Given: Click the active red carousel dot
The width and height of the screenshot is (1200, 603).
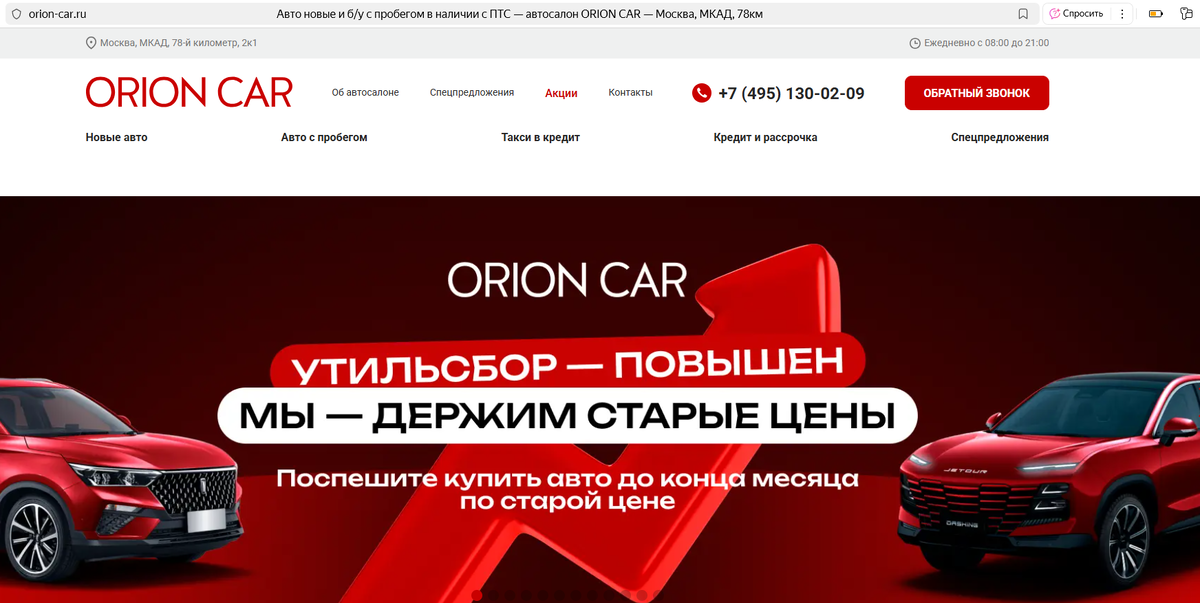Looking at the screenshot, I should (x=477, y=595).
